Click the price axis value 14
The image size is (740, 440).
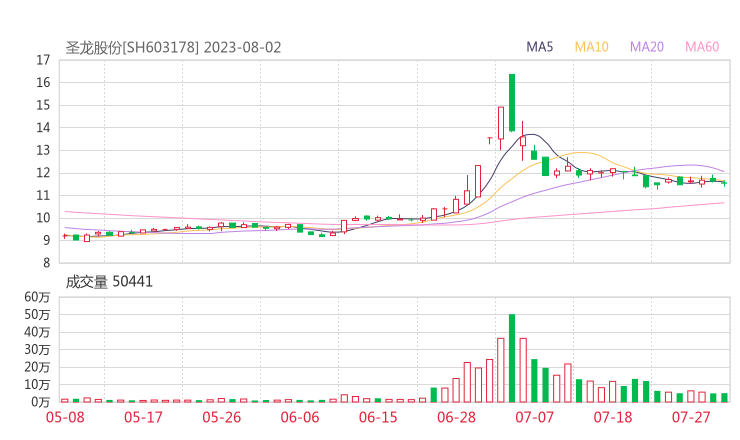click(43, 127)
